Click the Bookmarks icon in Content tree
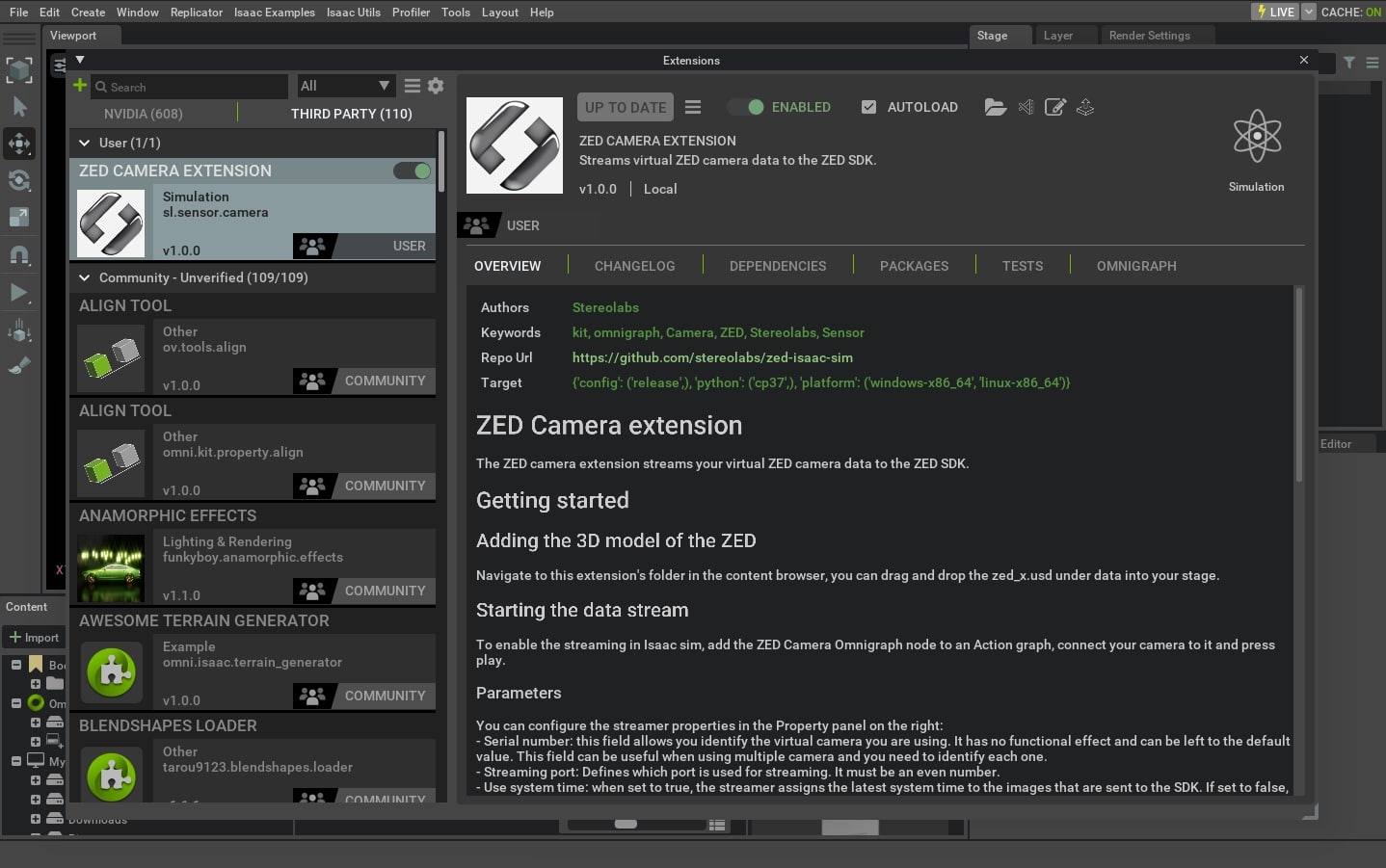1386x868 pixels. tap(36, 665)
